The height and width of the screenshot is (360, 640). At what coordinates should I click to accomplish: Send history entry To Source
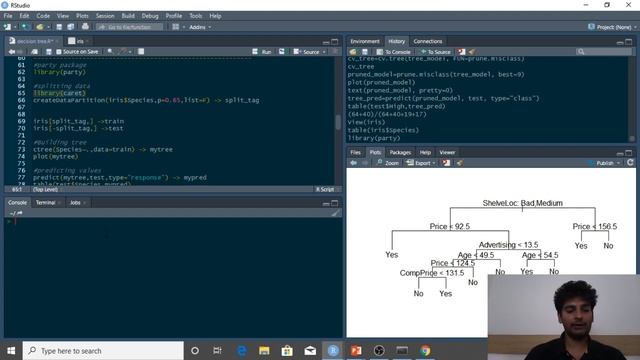pyautogui.click(x=436, y=52)
